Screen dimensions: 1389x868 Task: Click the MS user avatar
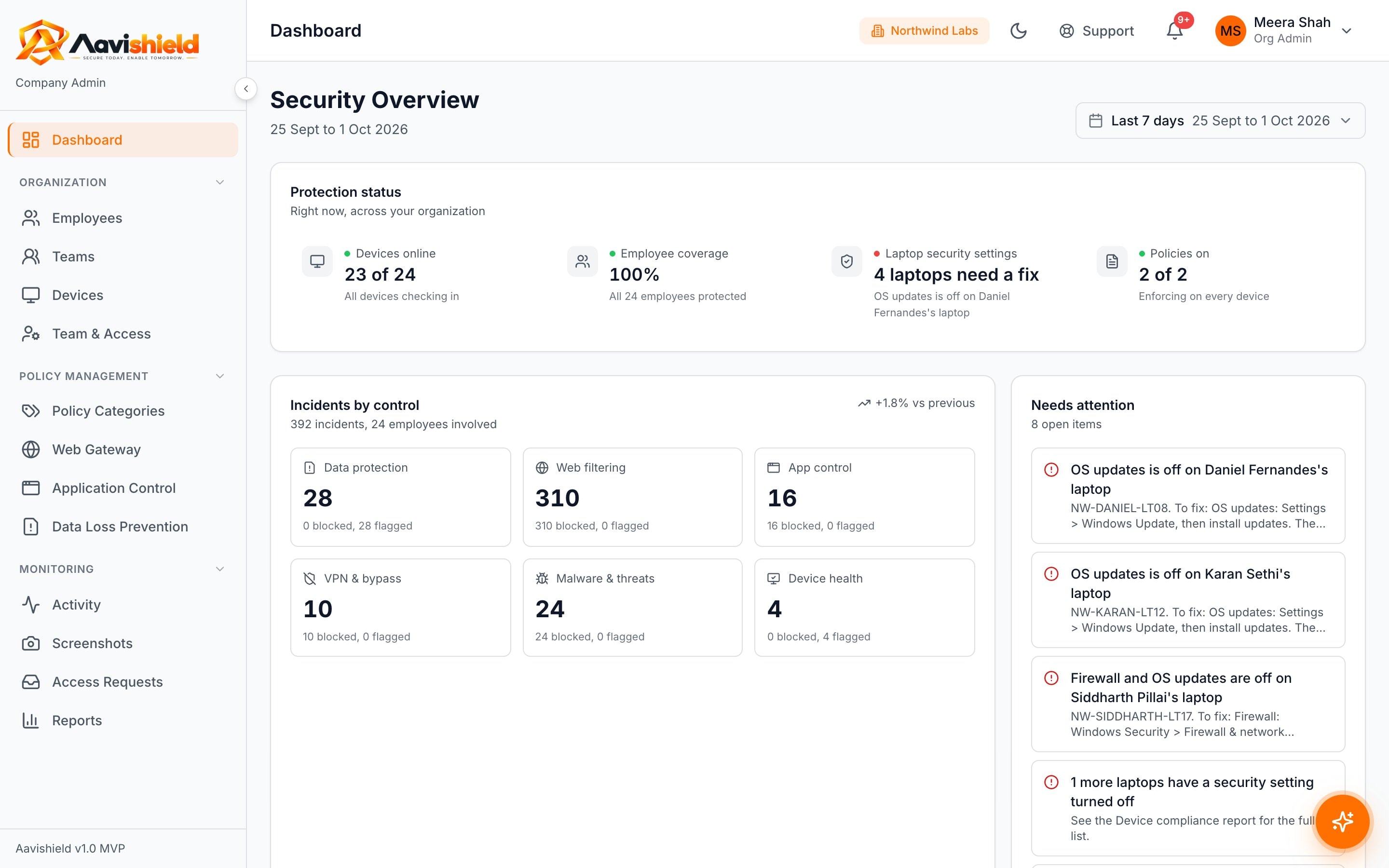[x=1231, y=31]
